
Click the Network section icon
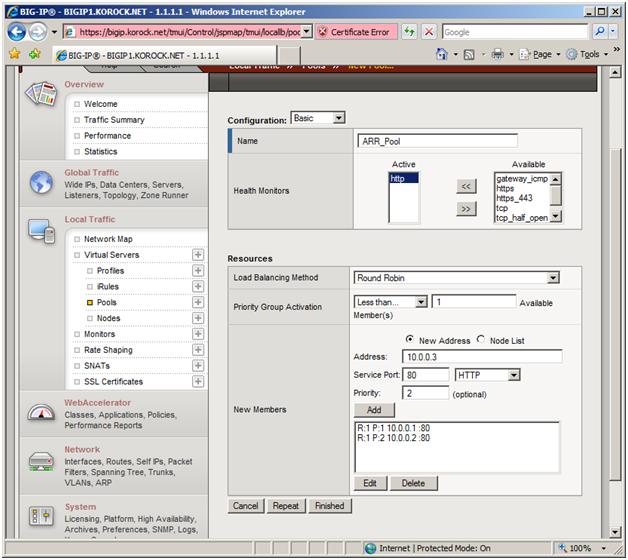tap(41, 461)
